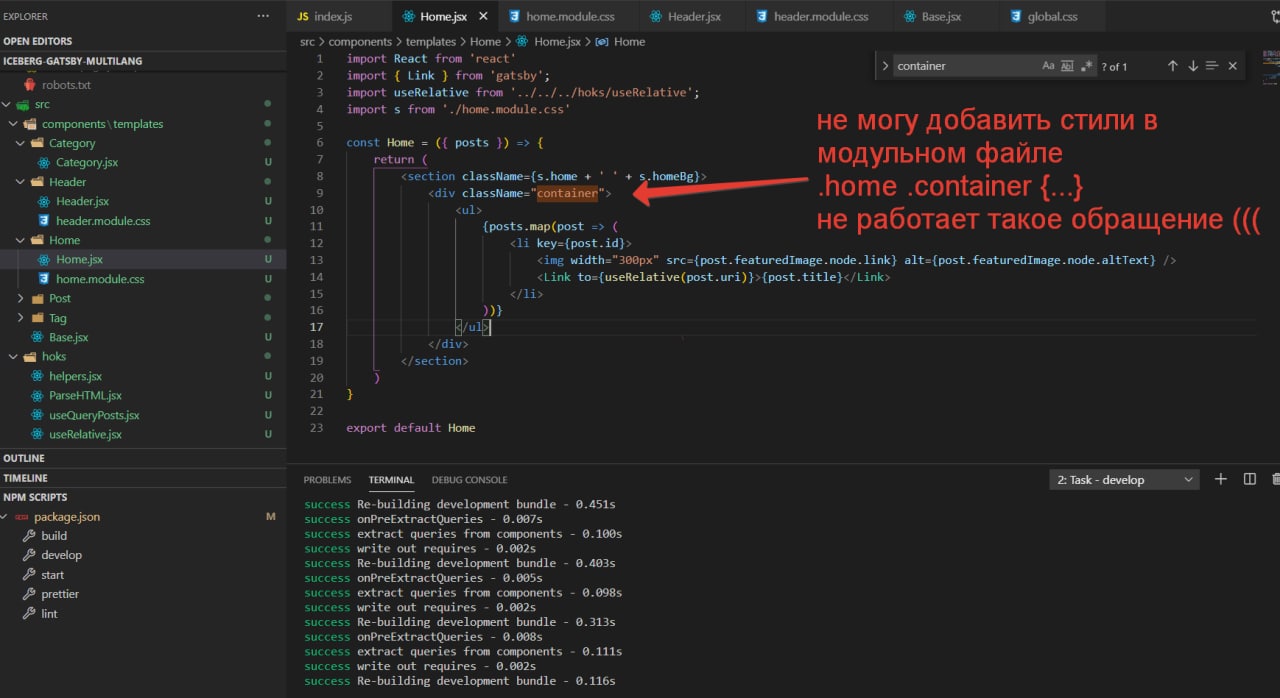Open Explorer more actions ellipsis
The height and width of the screenshot is (698, 1280).
click(x=263, y=16)
